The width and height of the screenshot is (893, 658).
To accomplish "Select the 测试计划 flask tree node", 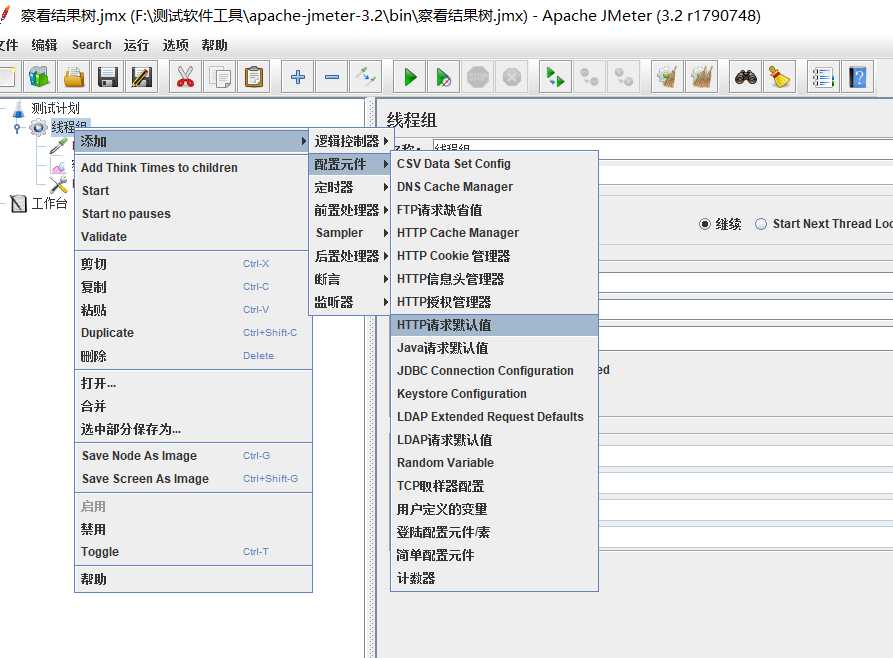I will click(x=46, y=108).
